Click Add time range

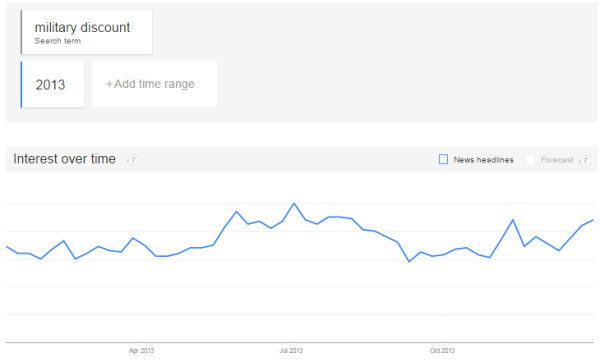tap(154, 84)
